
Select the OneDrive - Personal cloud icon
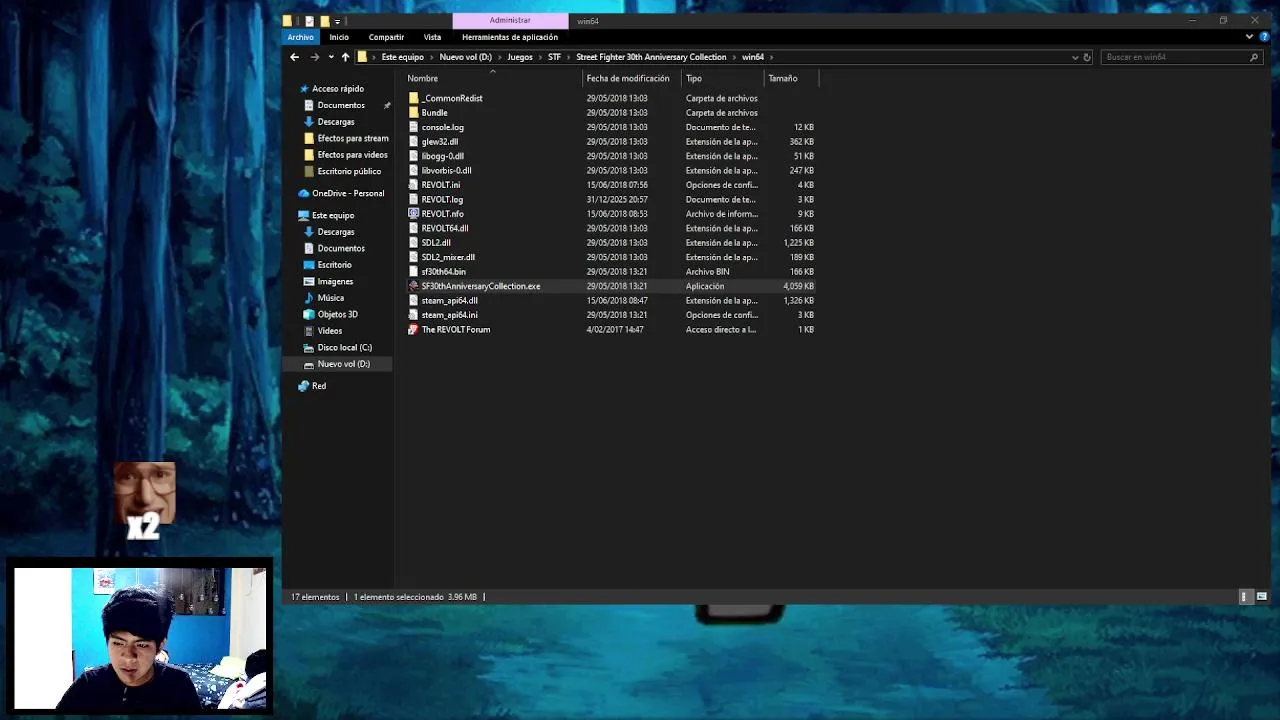point(303,193)
